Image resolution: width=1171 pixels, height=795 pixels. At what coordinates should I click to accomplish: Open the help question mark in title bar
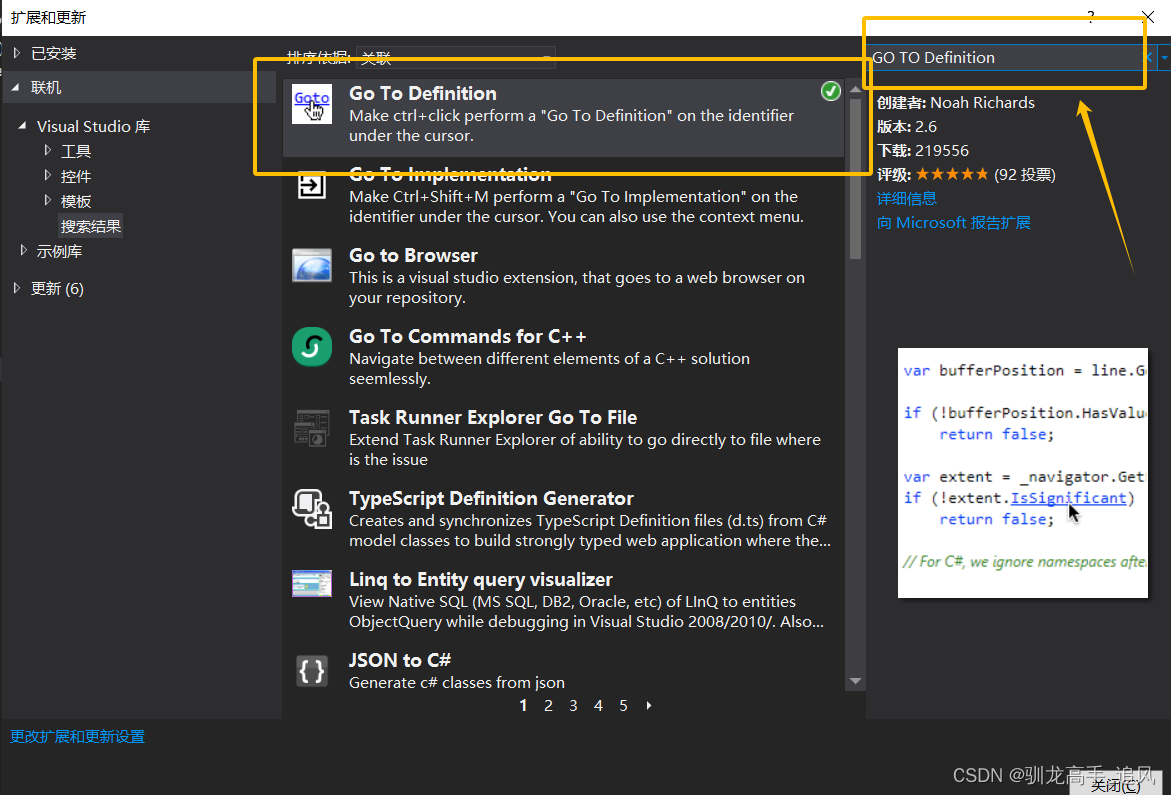(x=1090, y=16)
